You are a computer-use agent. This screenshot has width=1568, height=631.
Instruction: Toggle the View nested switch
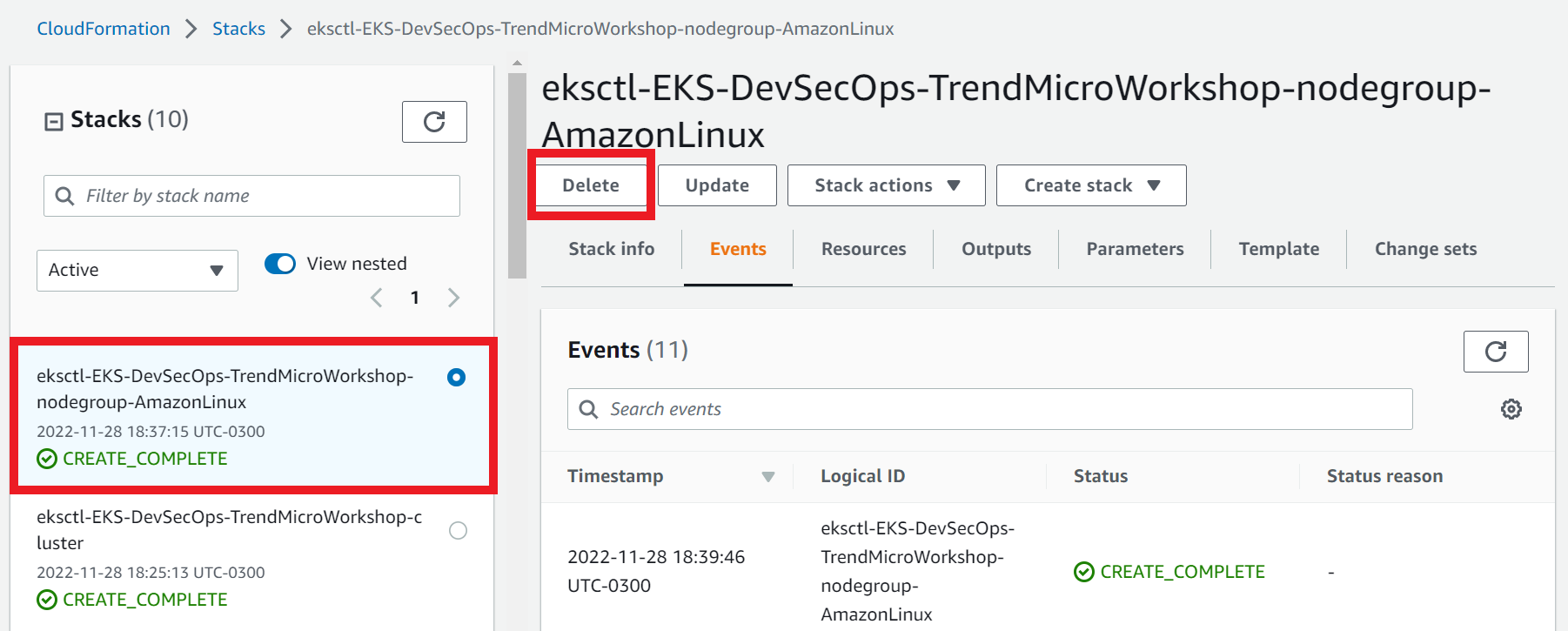click(280, 264)
